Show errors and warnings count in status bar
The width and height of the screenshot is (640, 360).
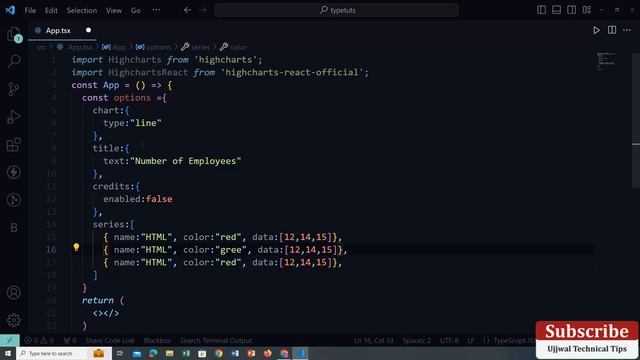click(39, 340)
